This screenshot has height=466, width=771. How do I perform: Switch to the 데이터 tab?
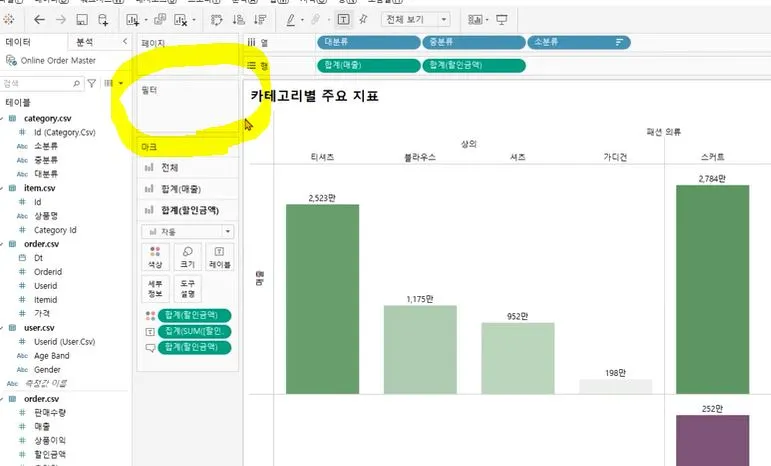18,42
